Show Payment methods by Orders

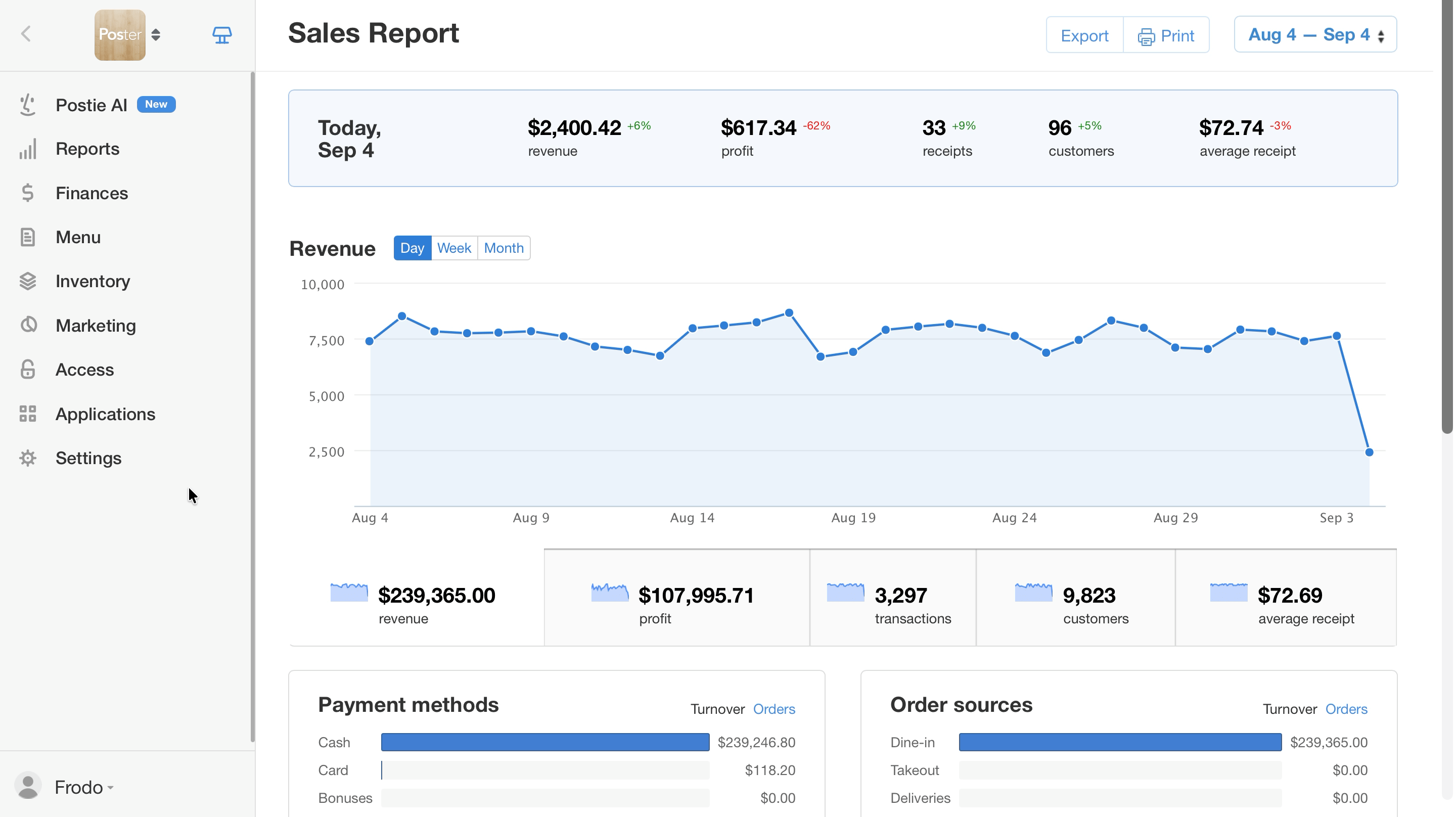click(774, 709)
